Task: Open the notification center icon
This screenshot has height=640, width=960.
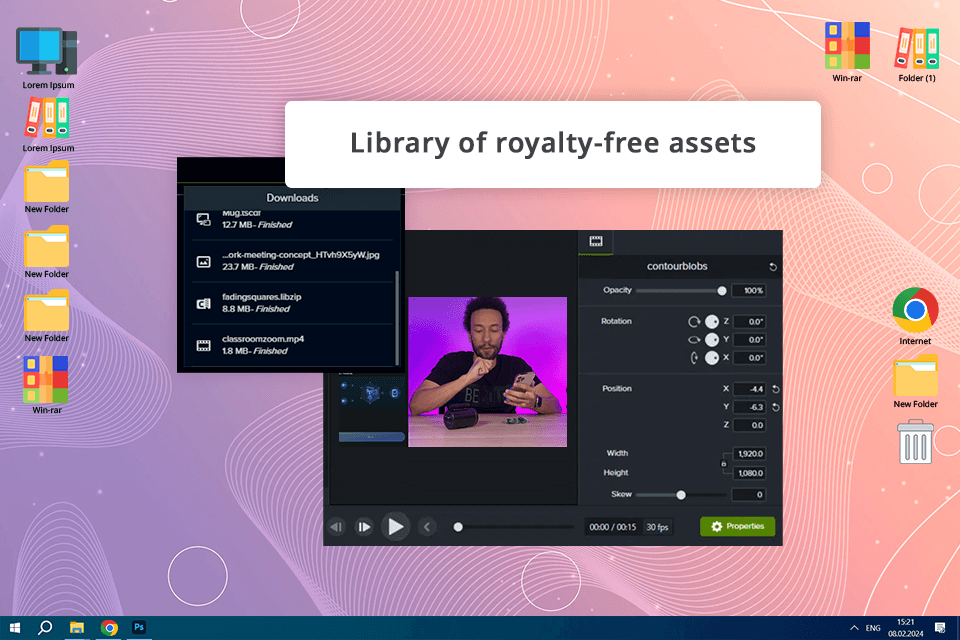Action: point(940,628)
